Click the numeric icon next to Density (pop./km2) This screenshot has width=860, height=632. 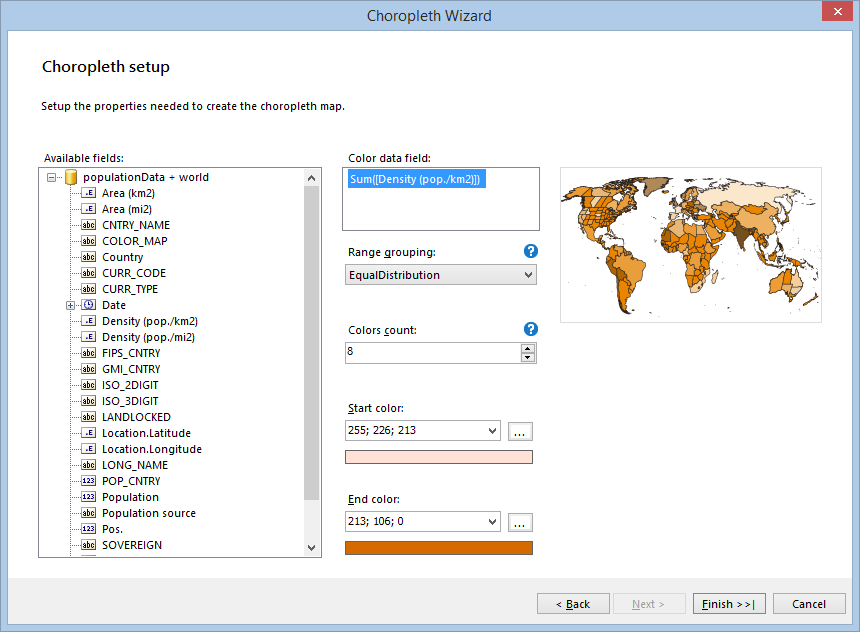point(88,321)
